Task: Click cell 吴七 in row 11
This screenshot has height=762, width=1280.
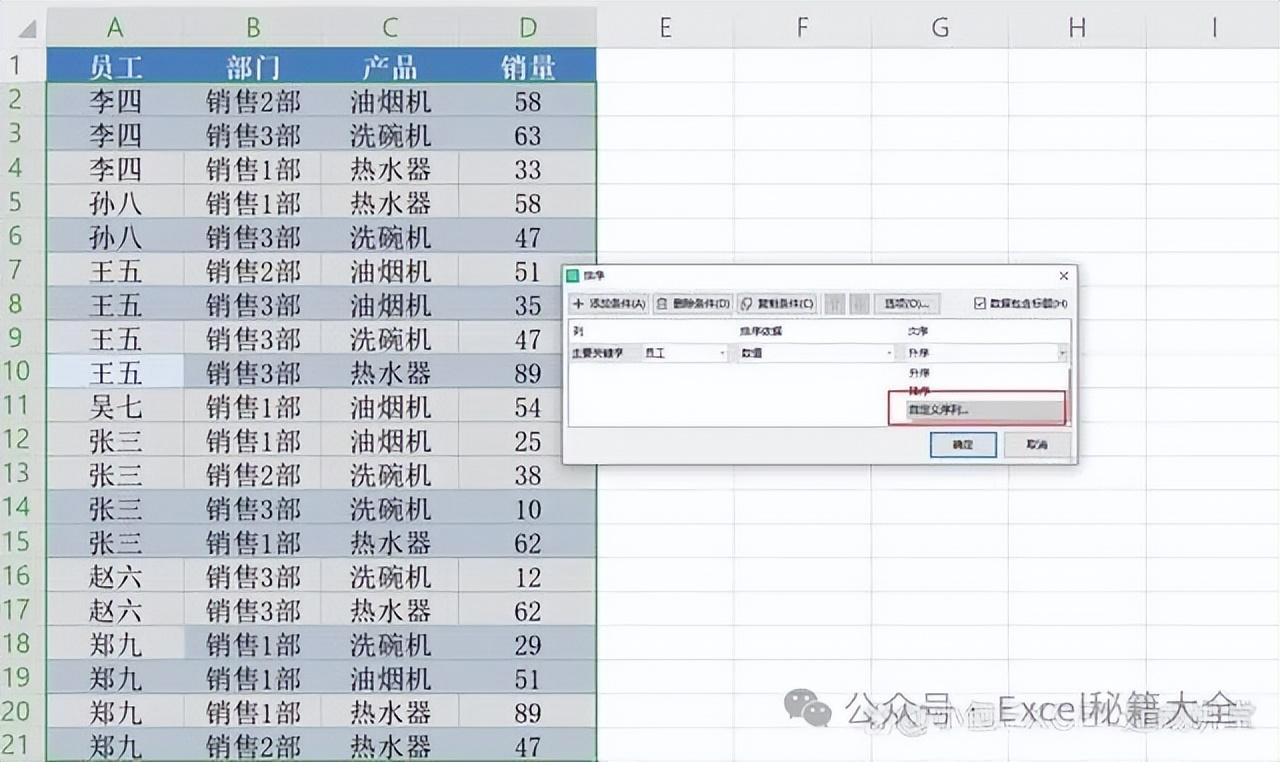Action: tap(115, 406)
